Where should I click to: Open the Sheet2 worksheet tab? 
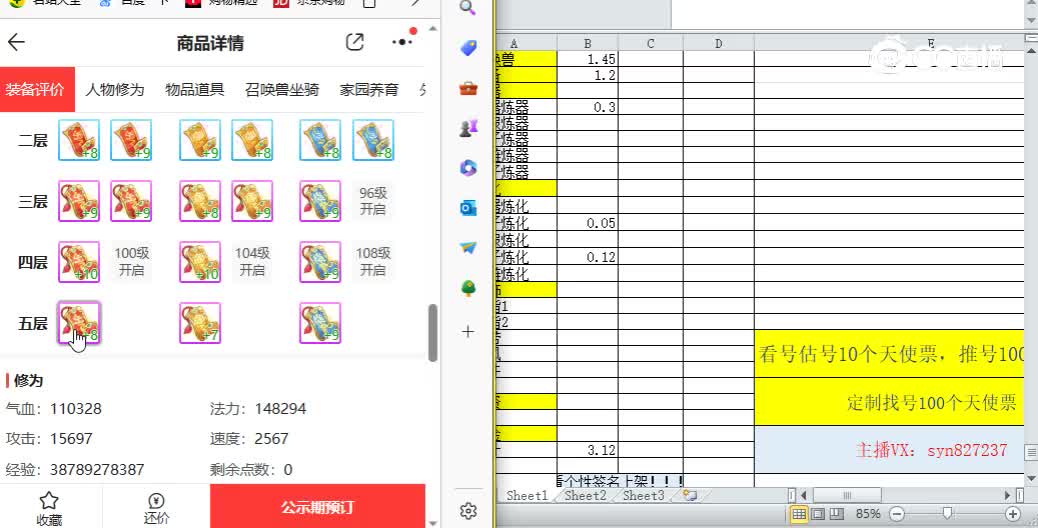(585, 495)
